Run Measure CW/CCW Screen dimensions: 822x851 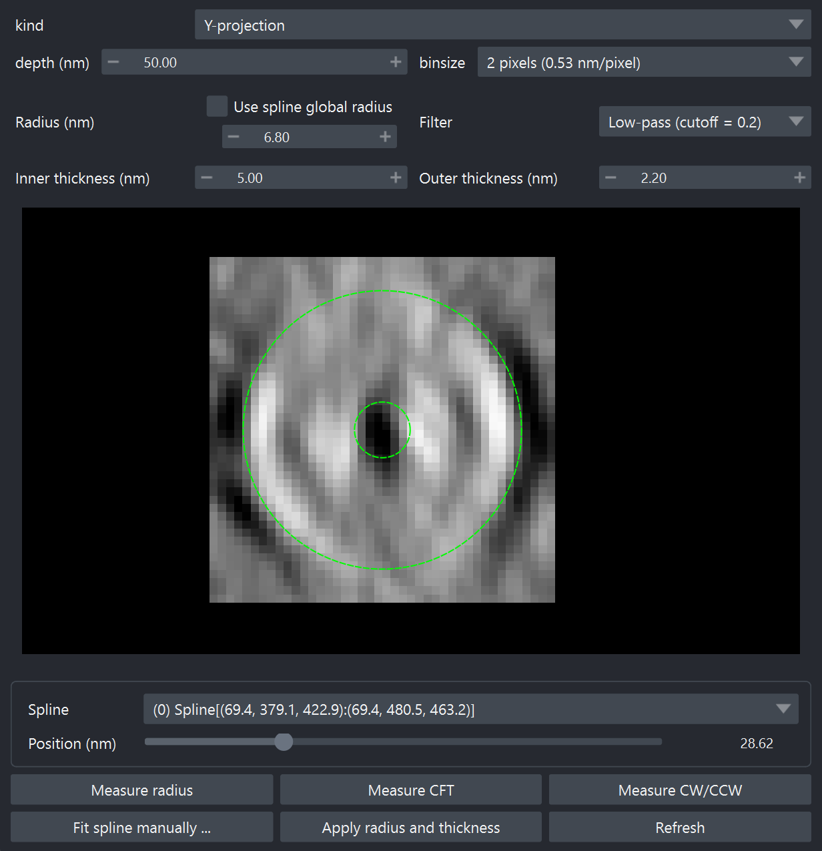pyautogui.click(x=680, y=790)
